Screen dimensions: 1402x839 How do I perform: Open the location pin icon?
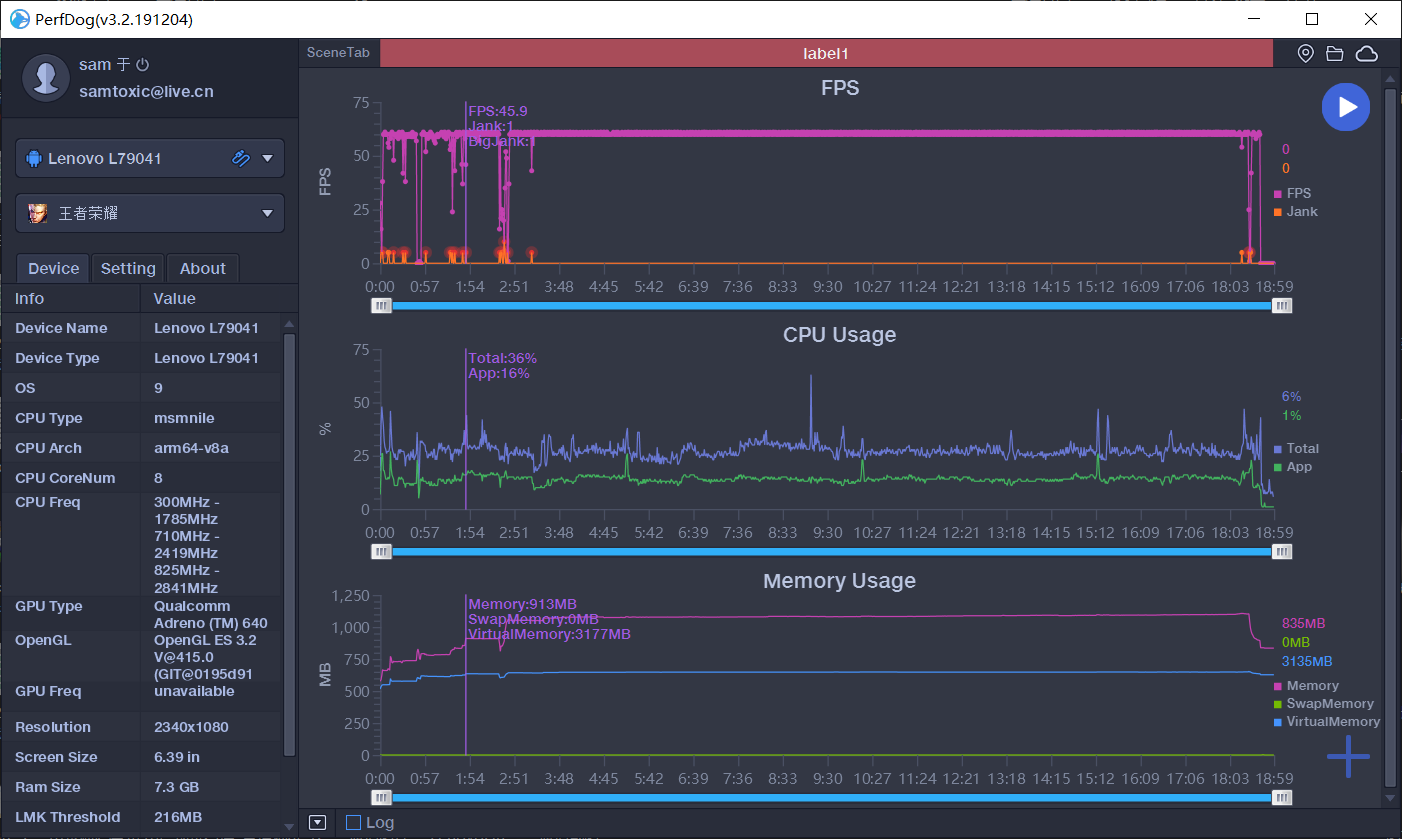(1305, 54)
